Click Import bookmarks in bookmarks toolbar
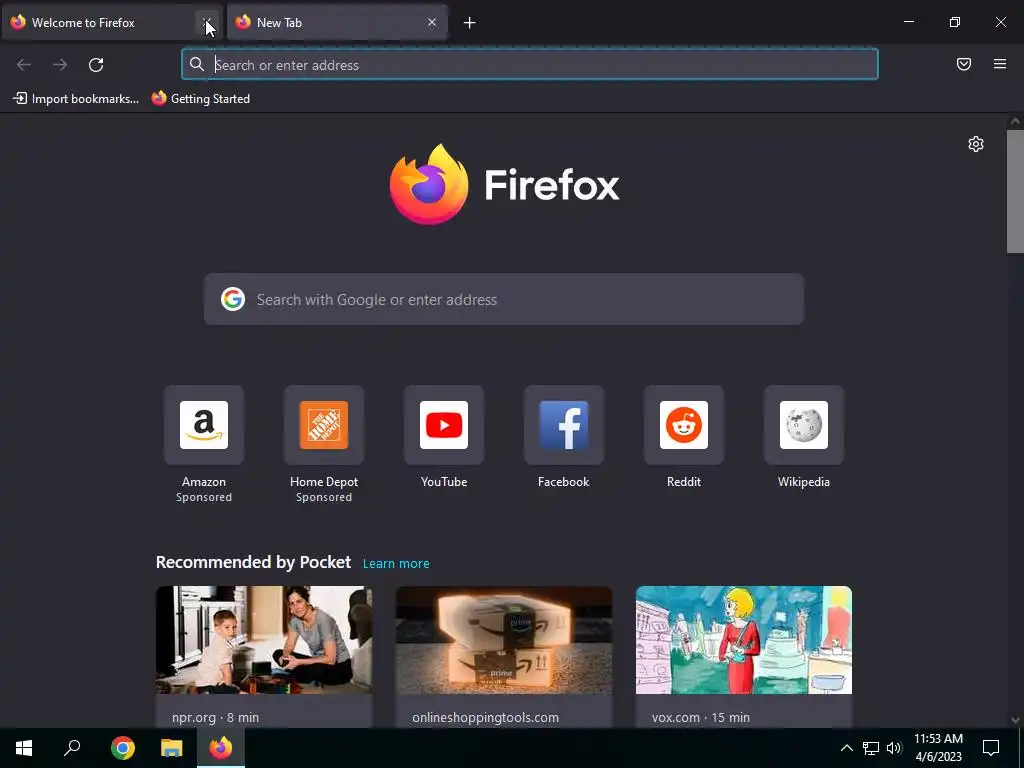The width and height of the screenshot is (1024, 768). tap(76, 99)
